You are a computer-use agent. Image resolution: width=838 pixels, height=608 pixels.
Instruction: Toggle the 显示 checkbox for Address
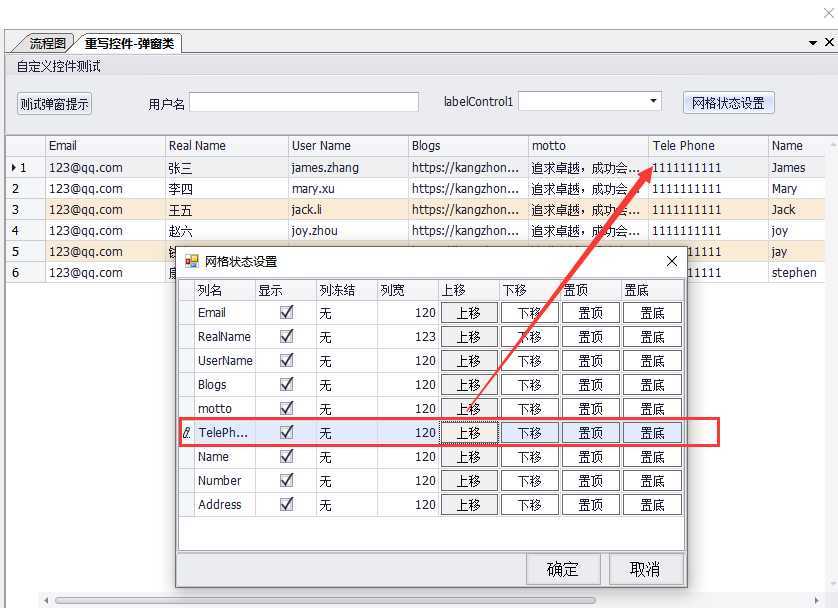tap(286, 504)
